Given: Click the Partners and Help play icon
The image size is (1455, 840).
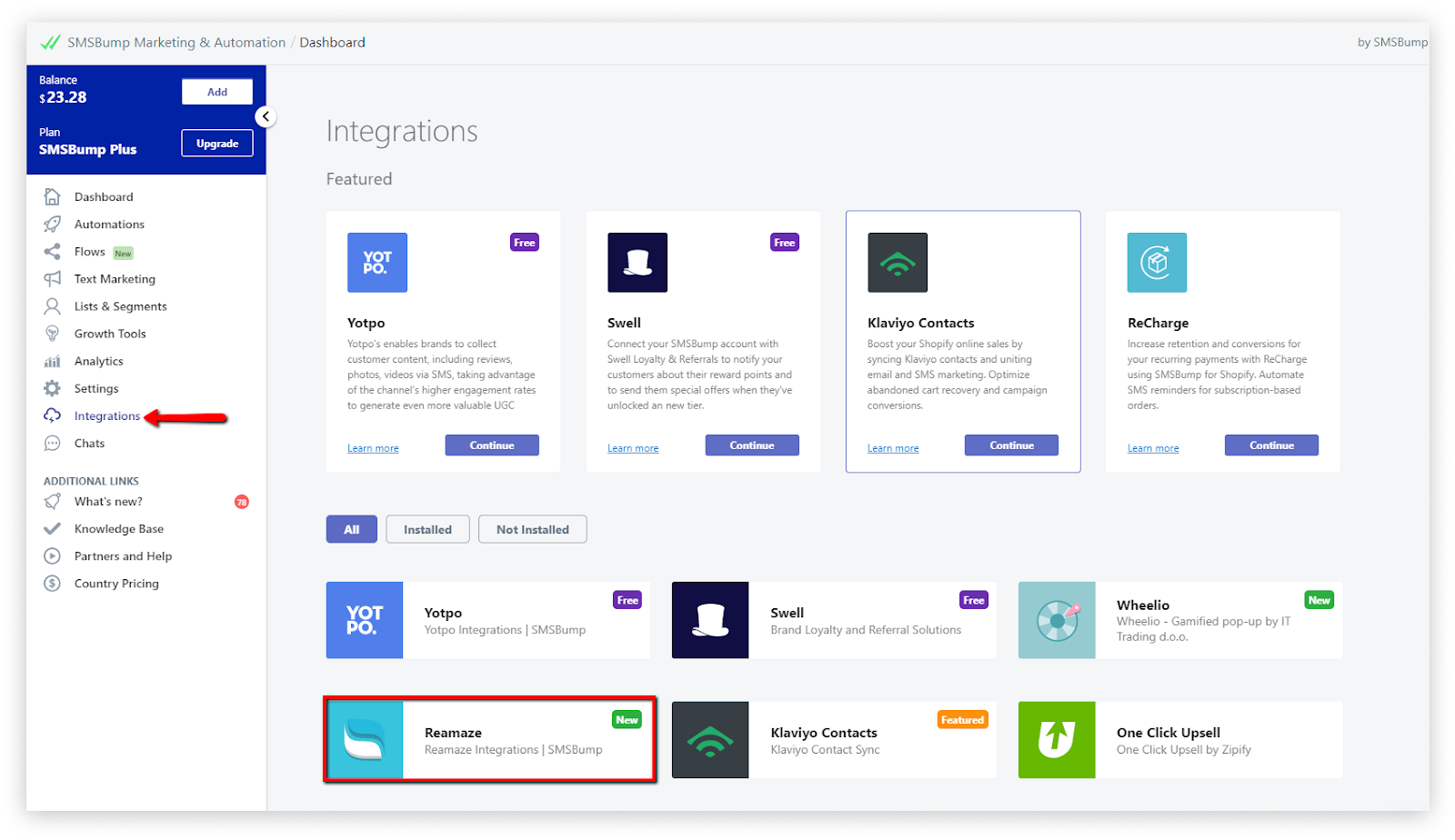Looking at the screenshot, I should click(53, 555).
